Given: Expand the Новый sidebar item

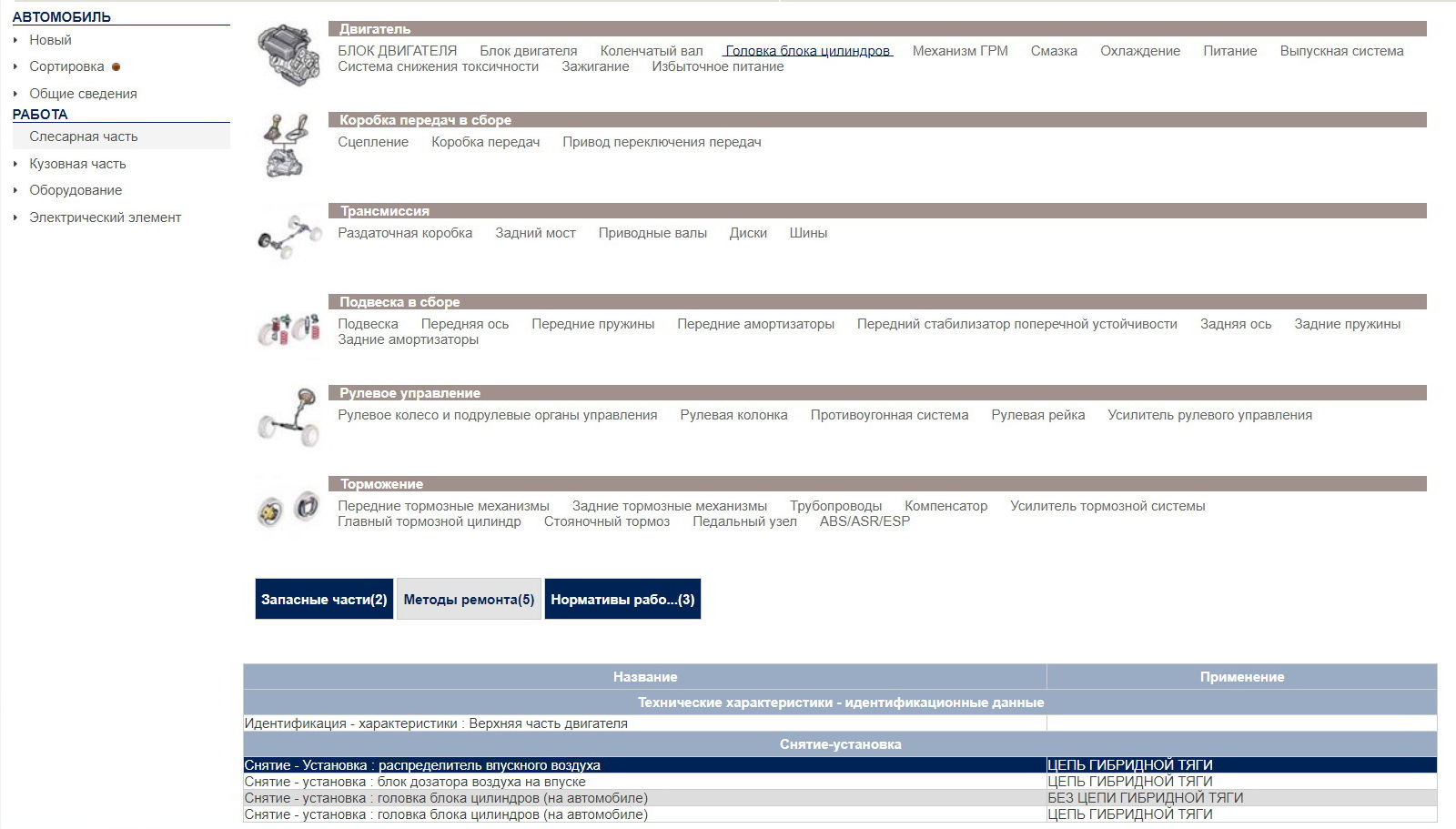Looking at the screenshot, I should point(15,40).
